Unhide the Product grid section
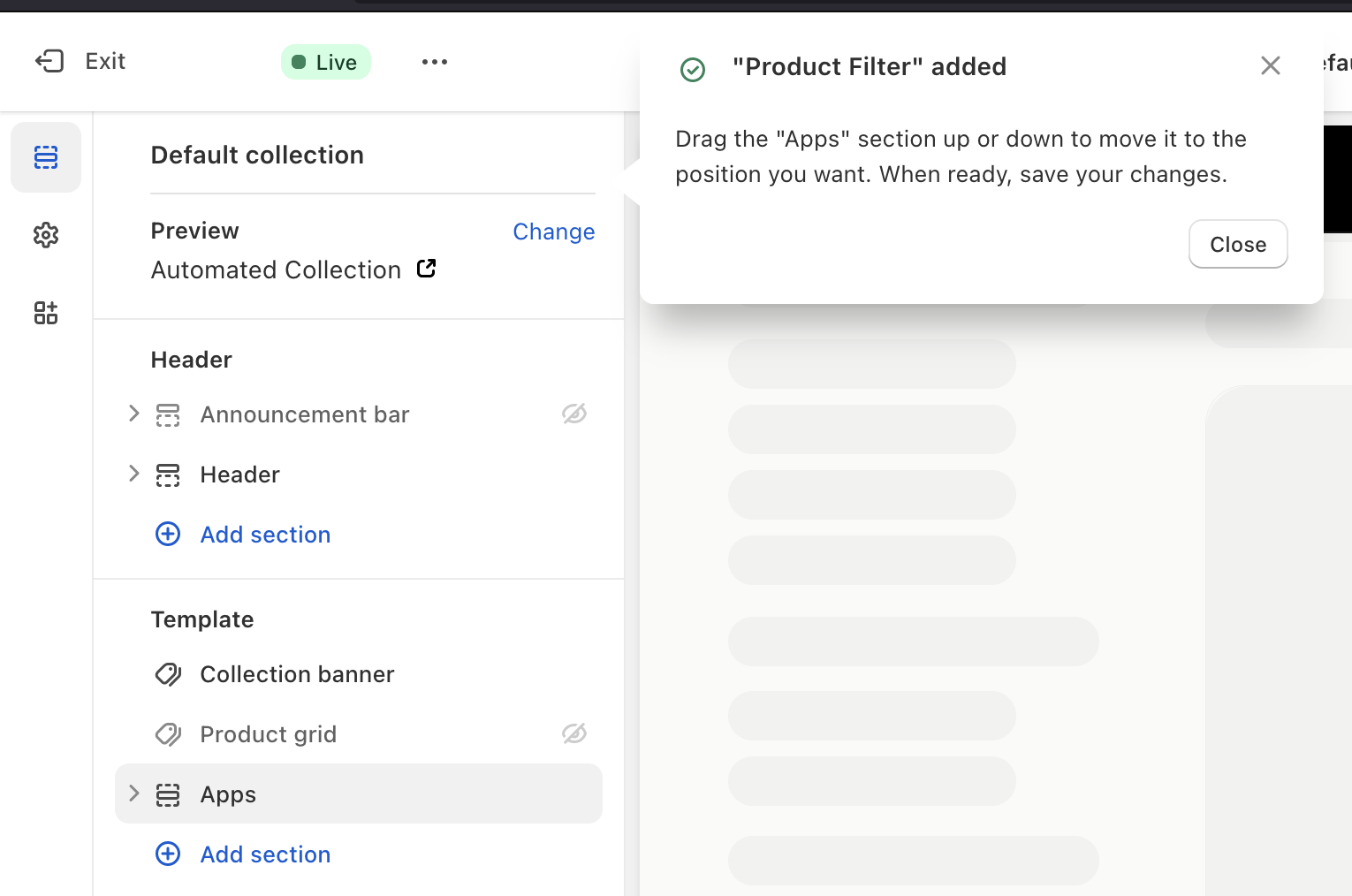This screenshot has height=896, width=1352. (x=574, y=733)
